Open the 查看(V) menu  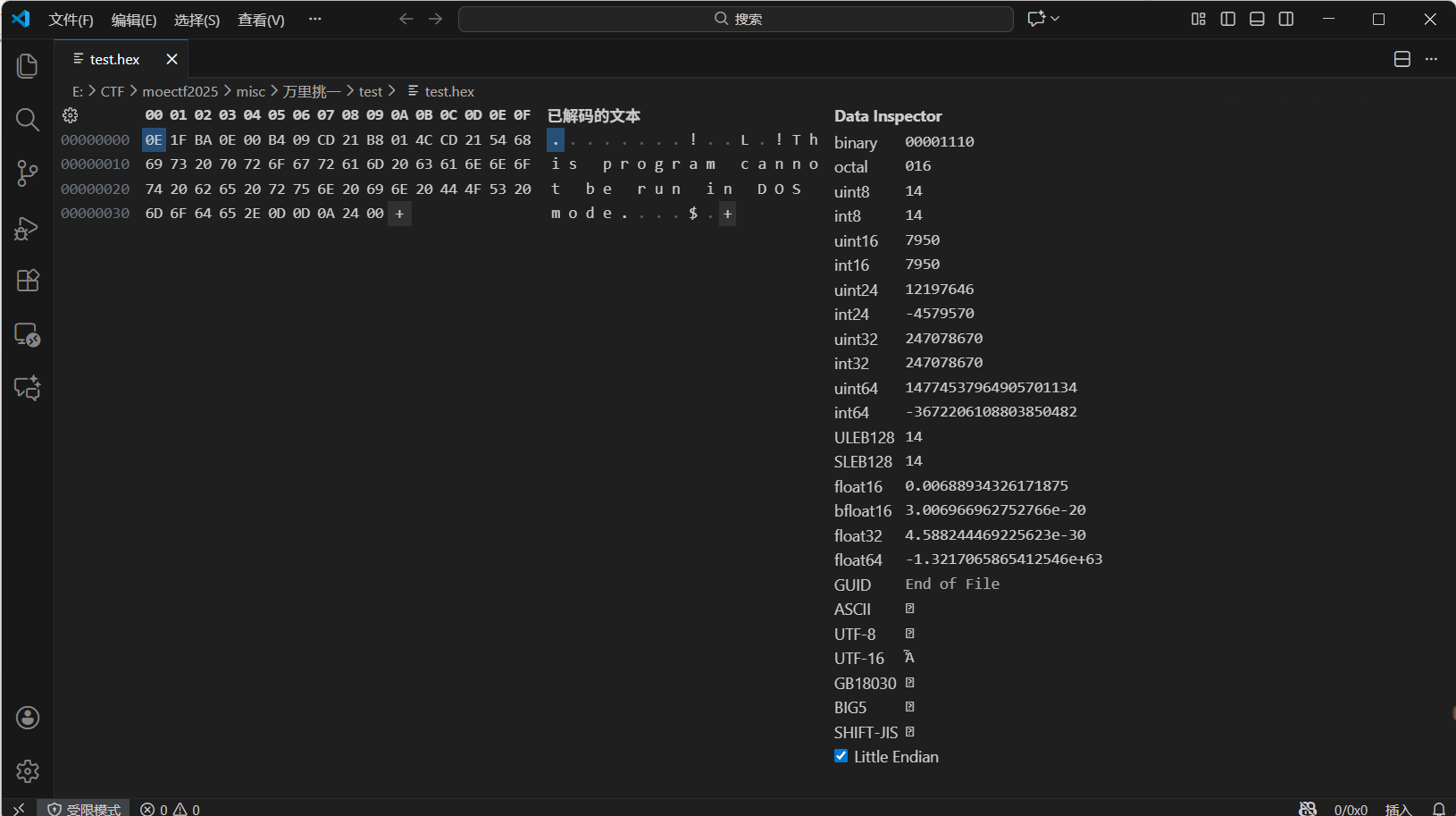click(x=260, y=19)
